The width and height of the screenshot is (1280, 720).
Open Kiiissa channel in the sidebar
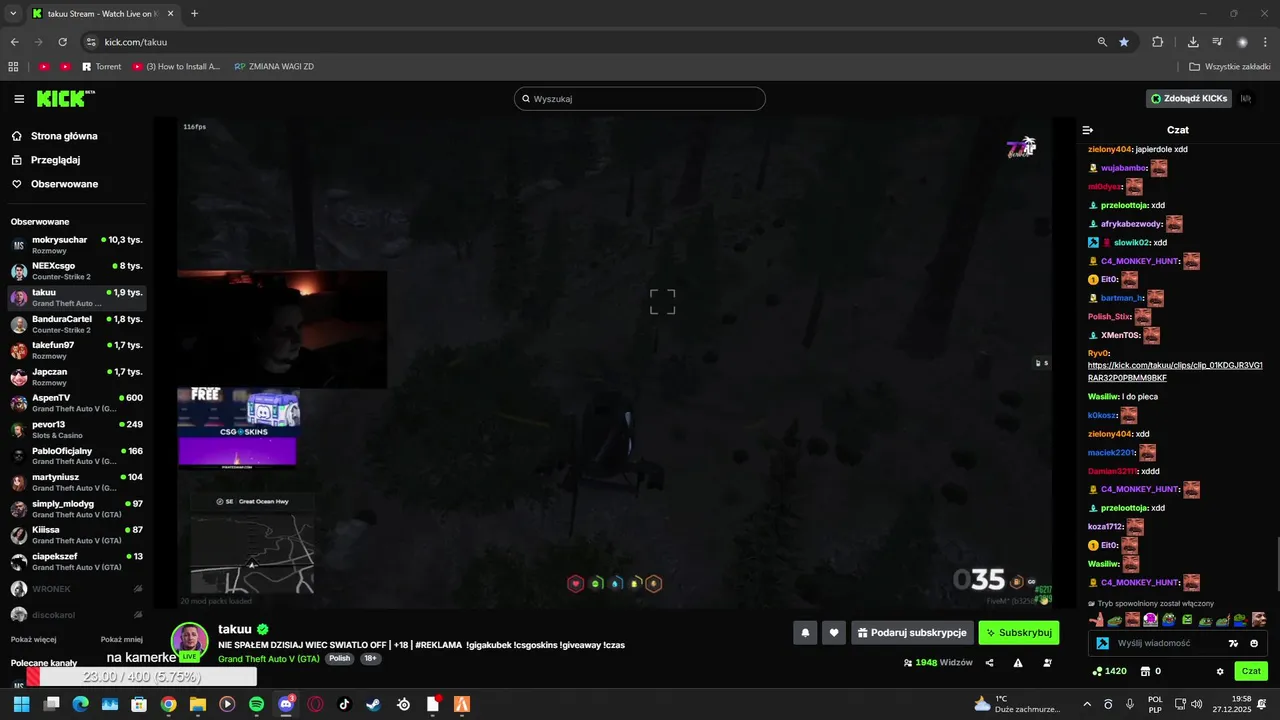point(77,535)
